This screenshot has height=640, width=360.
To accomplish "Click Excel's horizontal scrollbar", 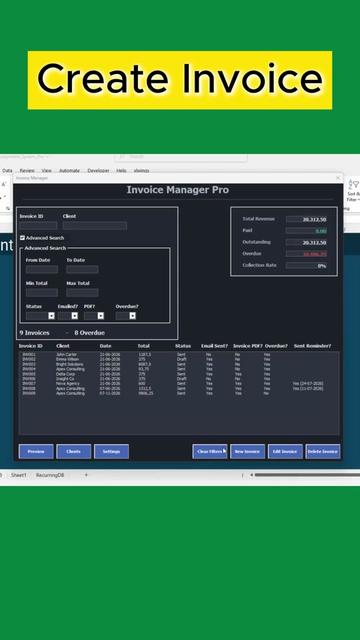I will coord(306,475).
